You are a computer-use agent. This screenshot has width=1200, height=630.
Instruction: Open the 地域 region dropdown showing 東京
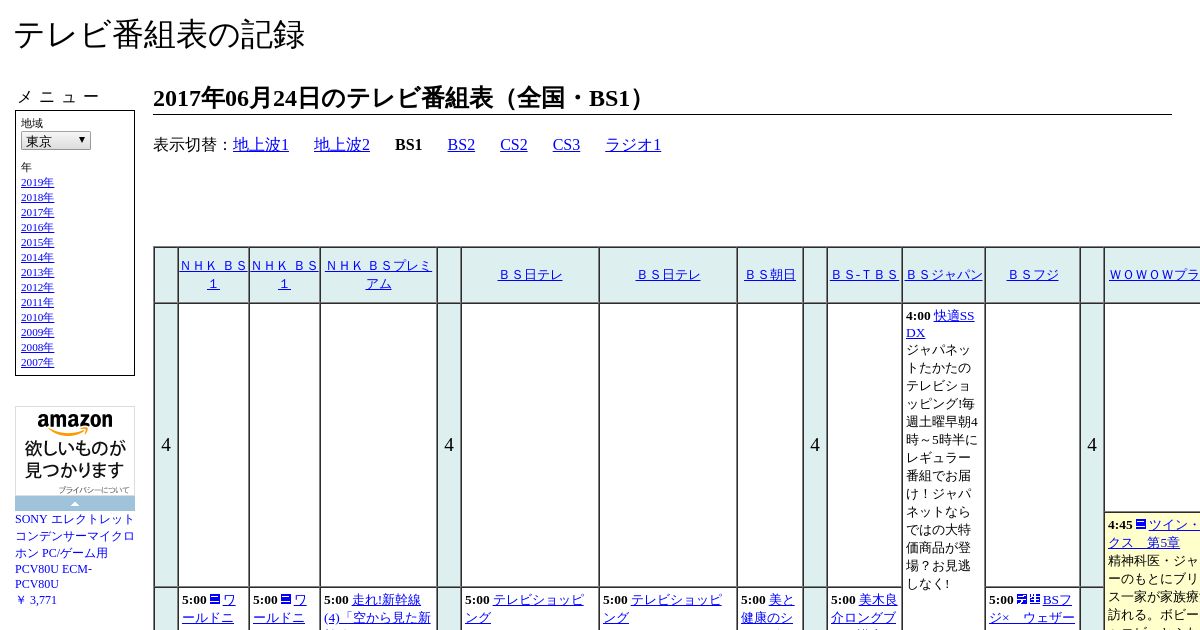[x=56, y=141]
